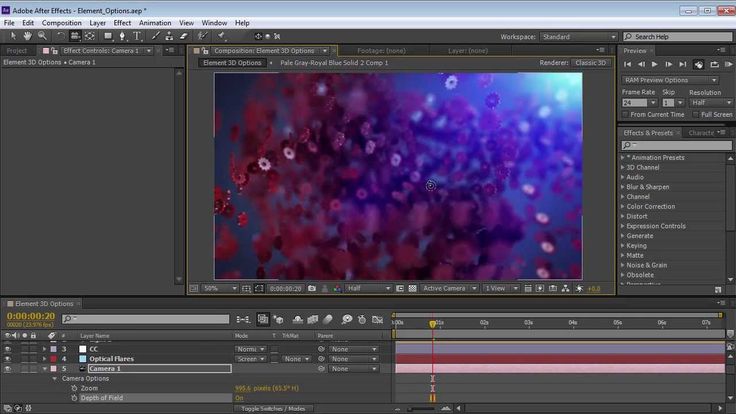
Task: Toggle the draft 3D icon in the timeline
Action: (279, 320)
